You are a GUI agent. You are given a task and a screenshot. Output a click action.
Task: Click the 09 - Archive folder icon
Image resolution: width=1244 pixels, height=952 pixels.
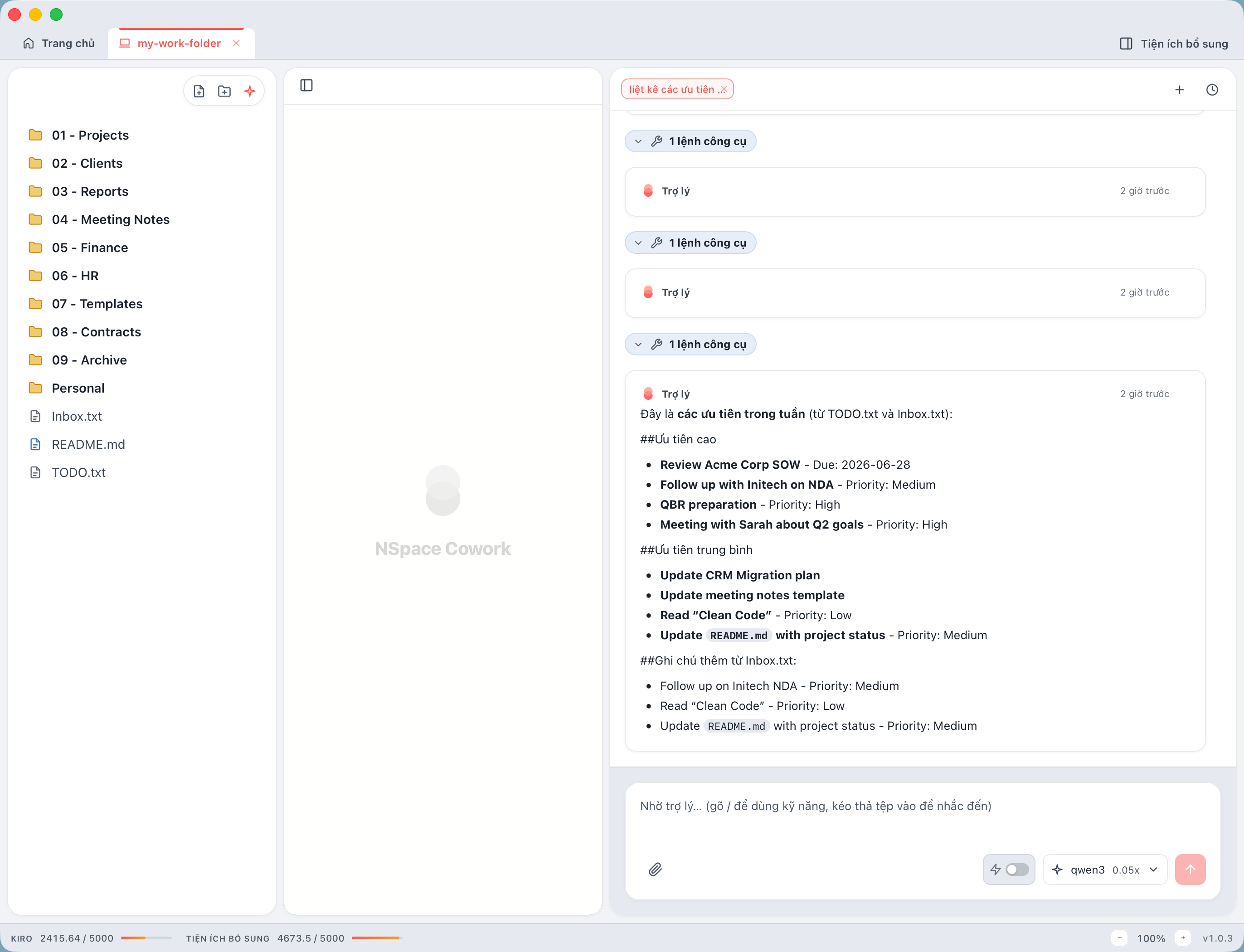click(x=35, y=360)
